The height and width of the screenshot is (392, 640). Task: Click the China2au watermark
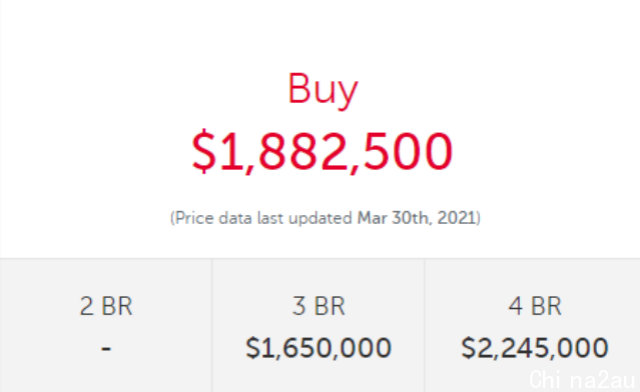pyautogui.click(x=582, y=379)
